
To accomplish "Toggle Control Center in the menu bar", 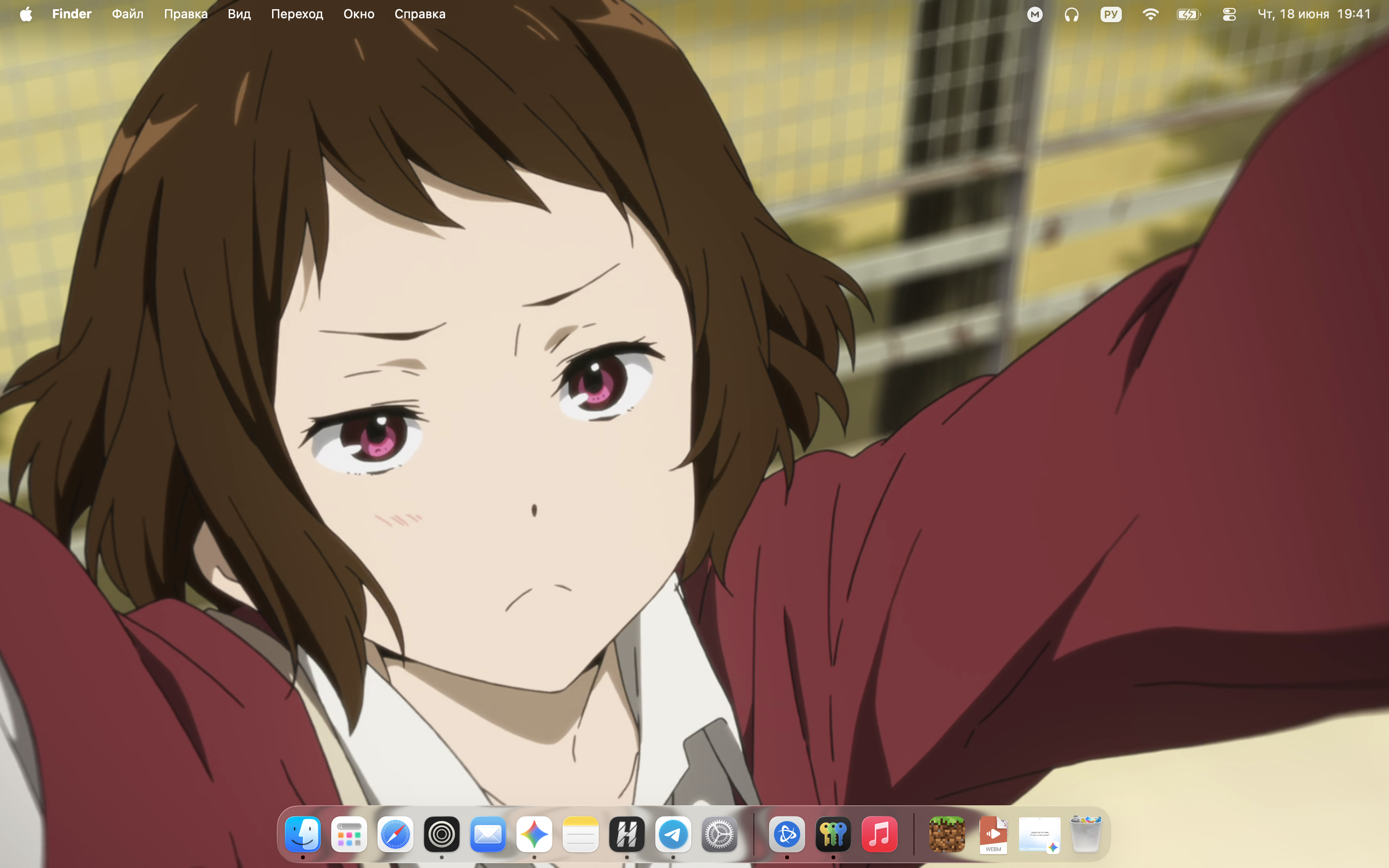I will click(1229, 14).
